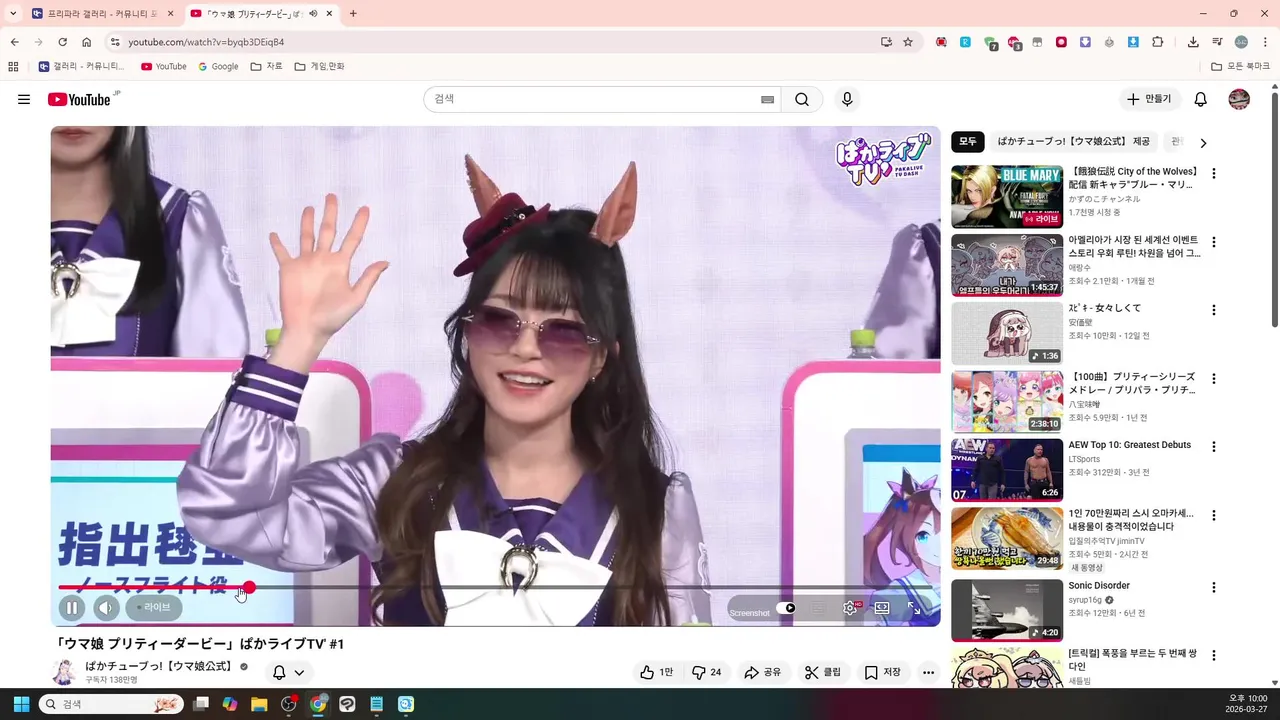This screenshot has height=720, width=1280.
Task: Play the AEW Top 10: Greatest Debuts video
Action: pos(1007,470)
